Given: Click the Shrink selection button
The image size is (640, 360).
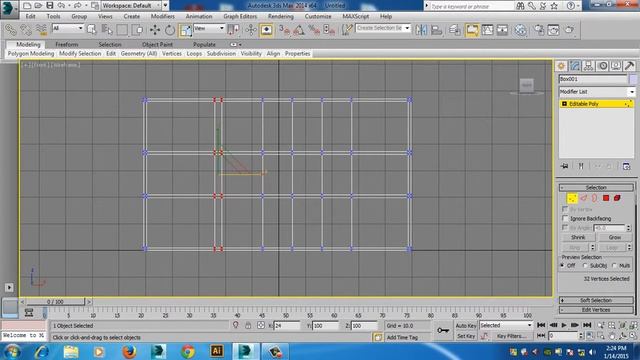Looking at the screenshot, I should 578,237.
